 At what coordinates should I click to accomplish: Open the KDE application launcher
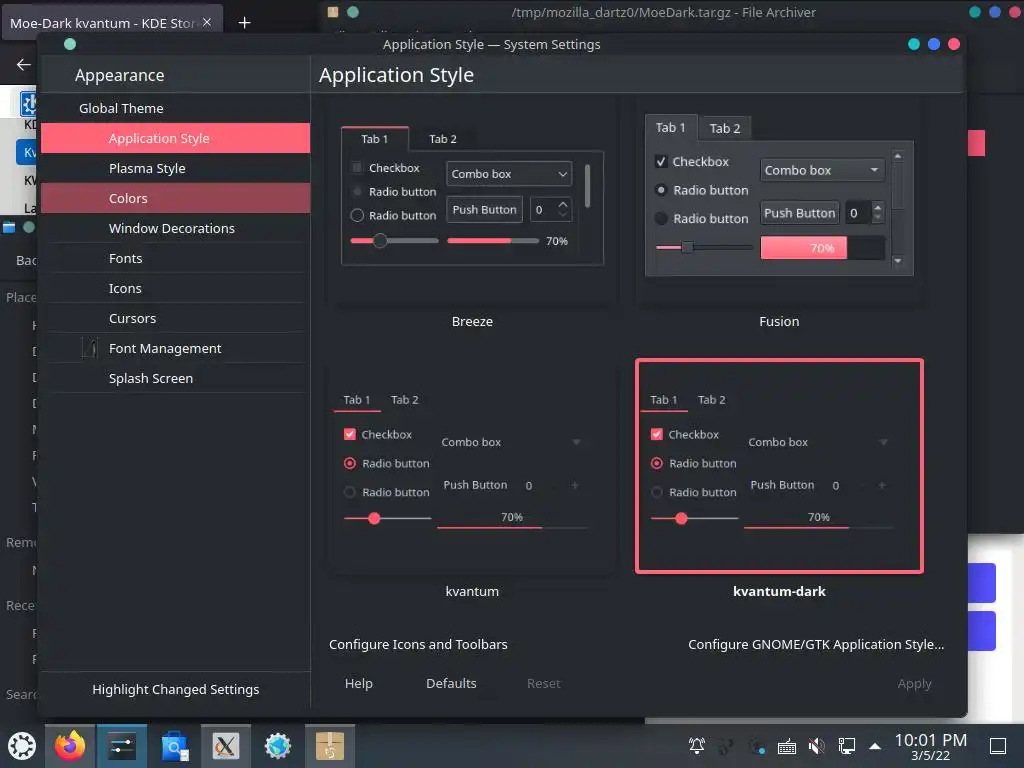tap(22, 746)
